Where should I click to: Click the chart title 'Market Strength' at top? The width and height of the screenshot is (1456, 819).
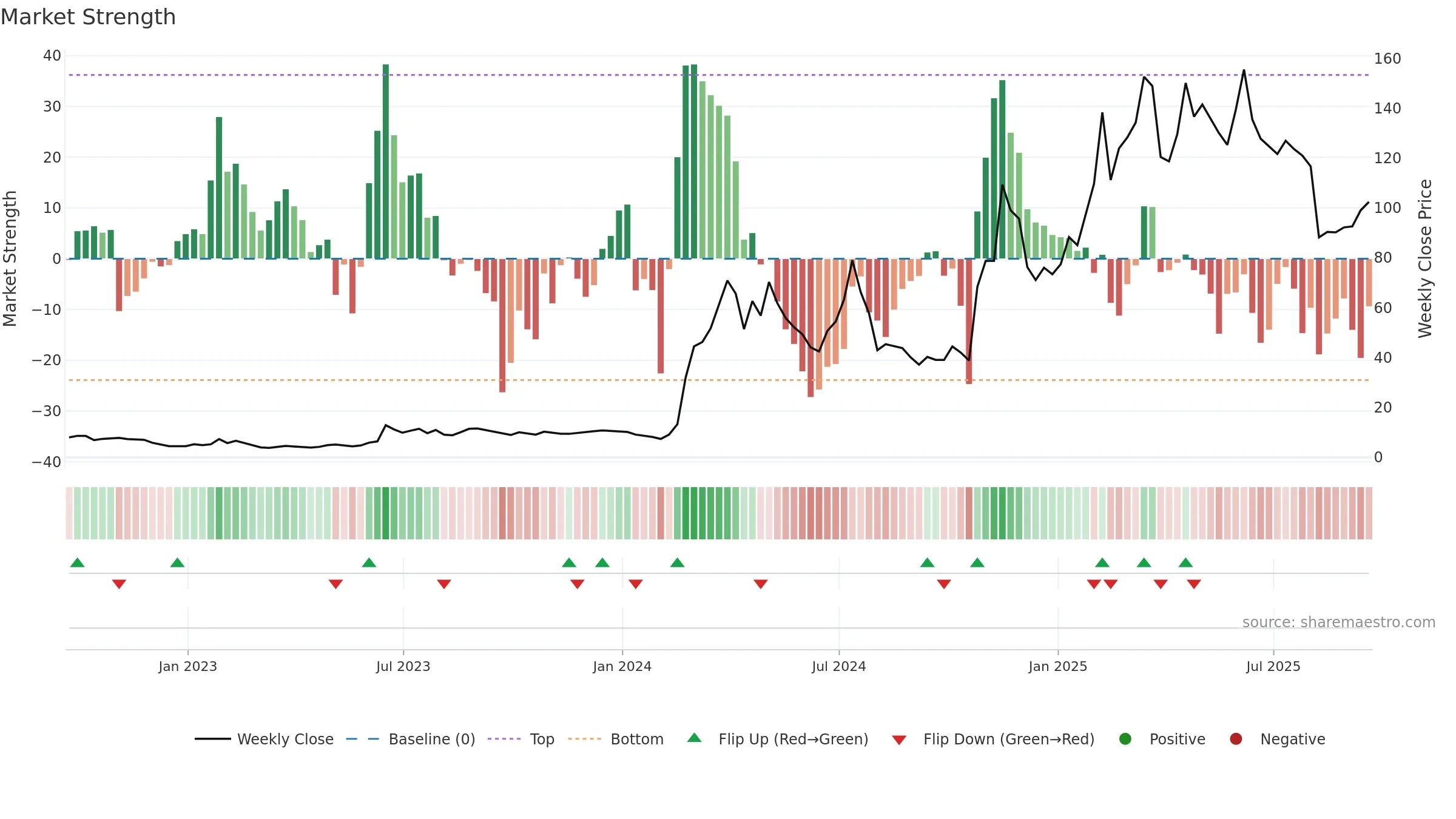tap(88, 17)
